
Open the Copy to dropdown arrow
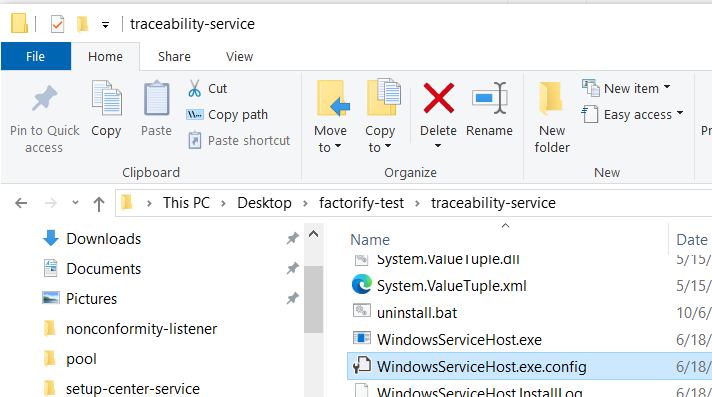coord(388,146)
